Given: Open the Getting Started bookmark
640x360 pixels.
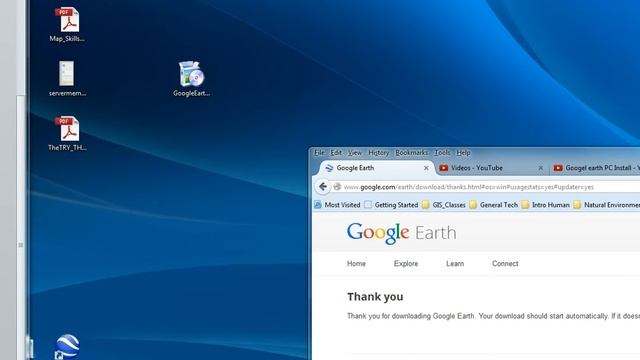Looking at the screenshot, I should [x=391, y=205].
